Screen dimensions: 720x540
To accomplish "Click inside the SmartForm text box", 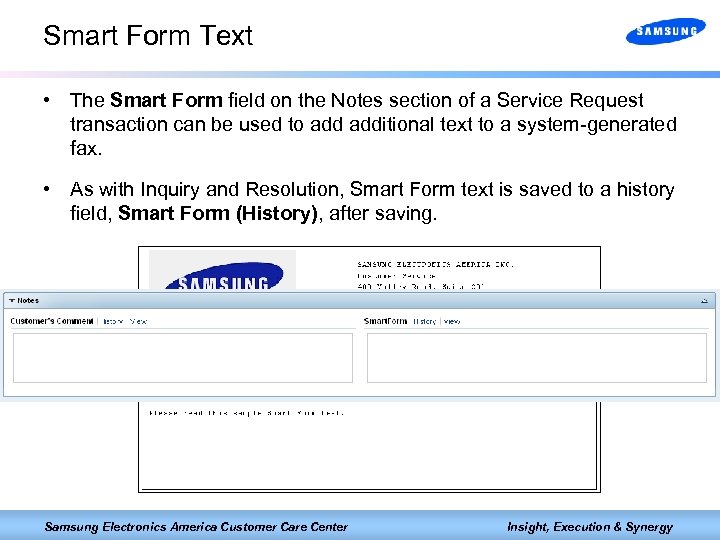I will pos(537,358).
